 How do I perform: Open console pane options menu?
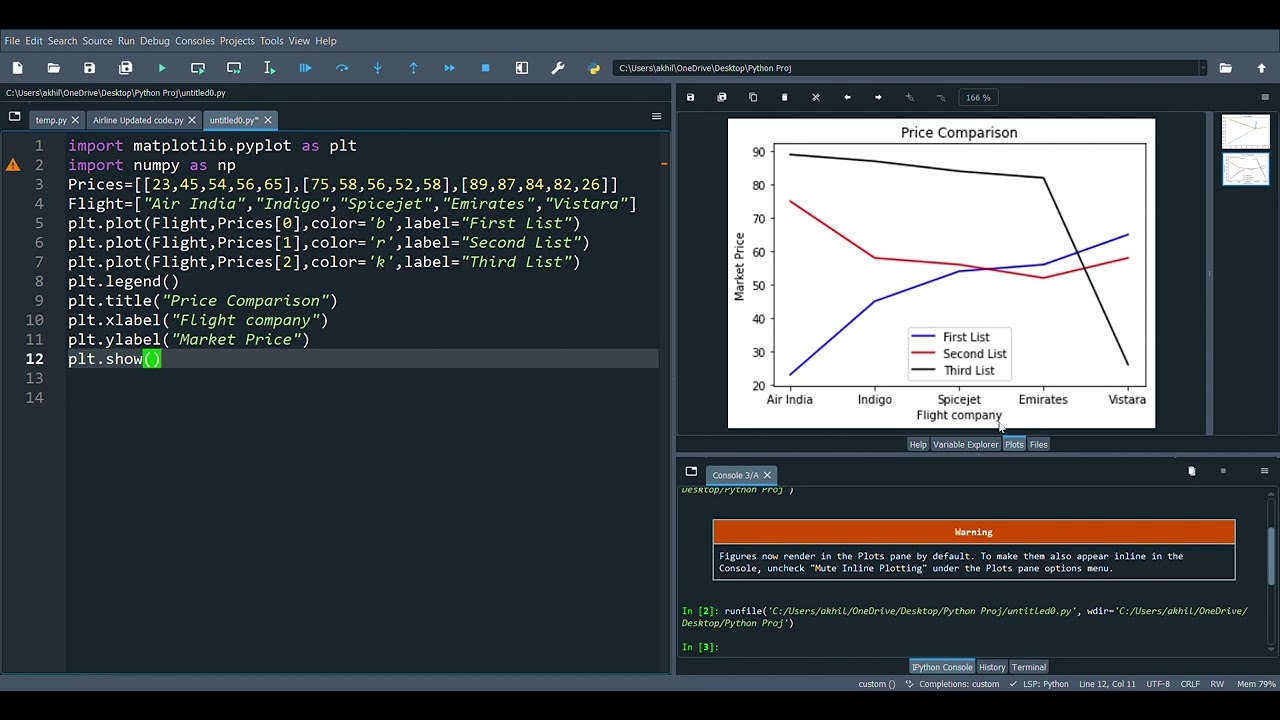click(1265, 471)
